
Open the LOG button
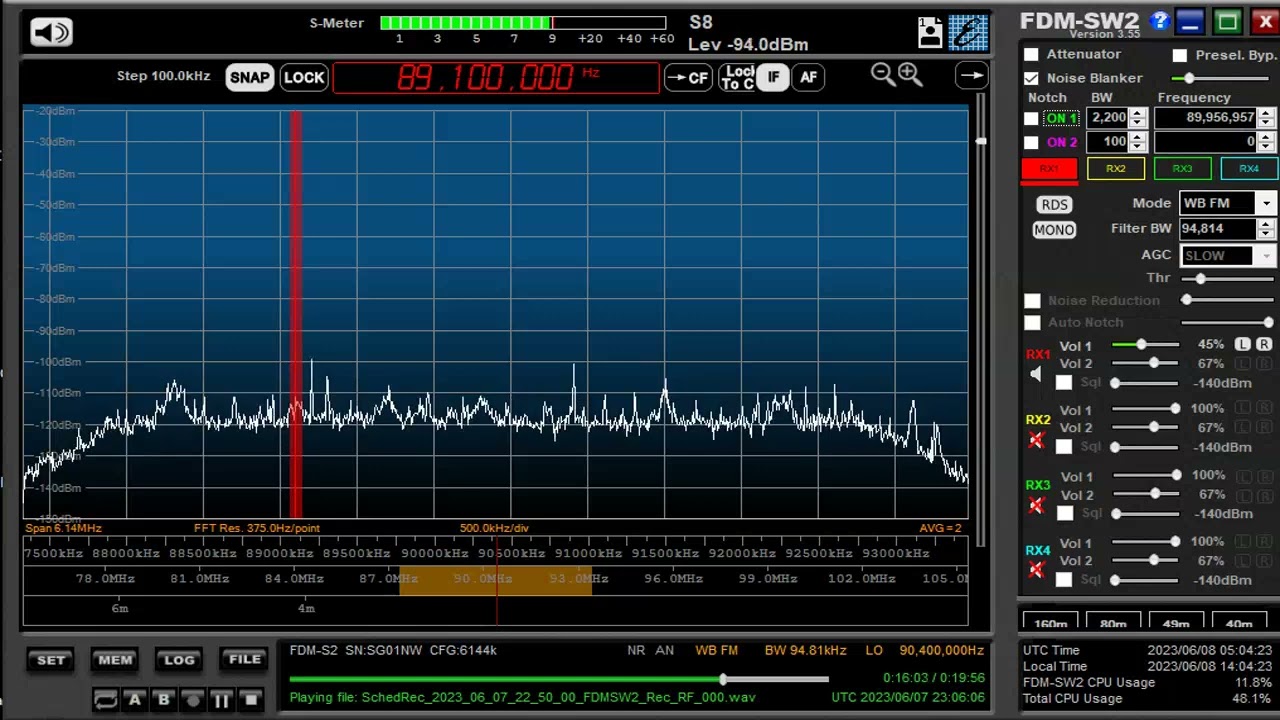179,660
